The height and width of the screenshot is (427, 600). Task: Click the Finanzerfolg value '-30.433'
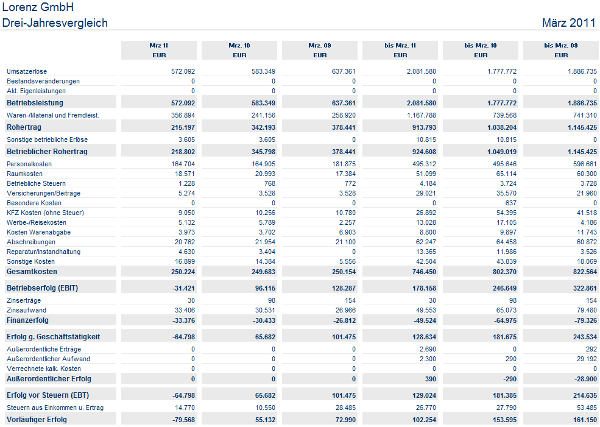point(262,321)
